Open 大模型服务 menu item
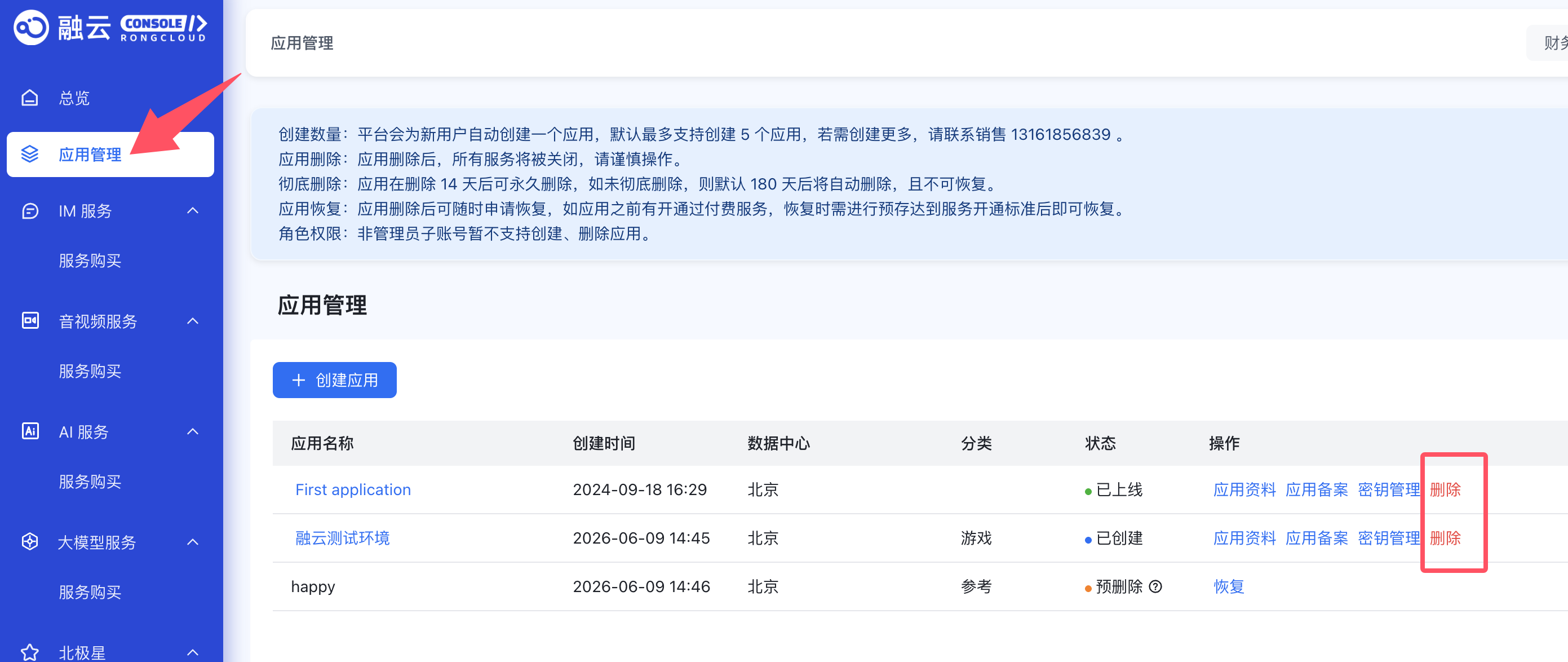1568x662 pixels. pos(97,542)
